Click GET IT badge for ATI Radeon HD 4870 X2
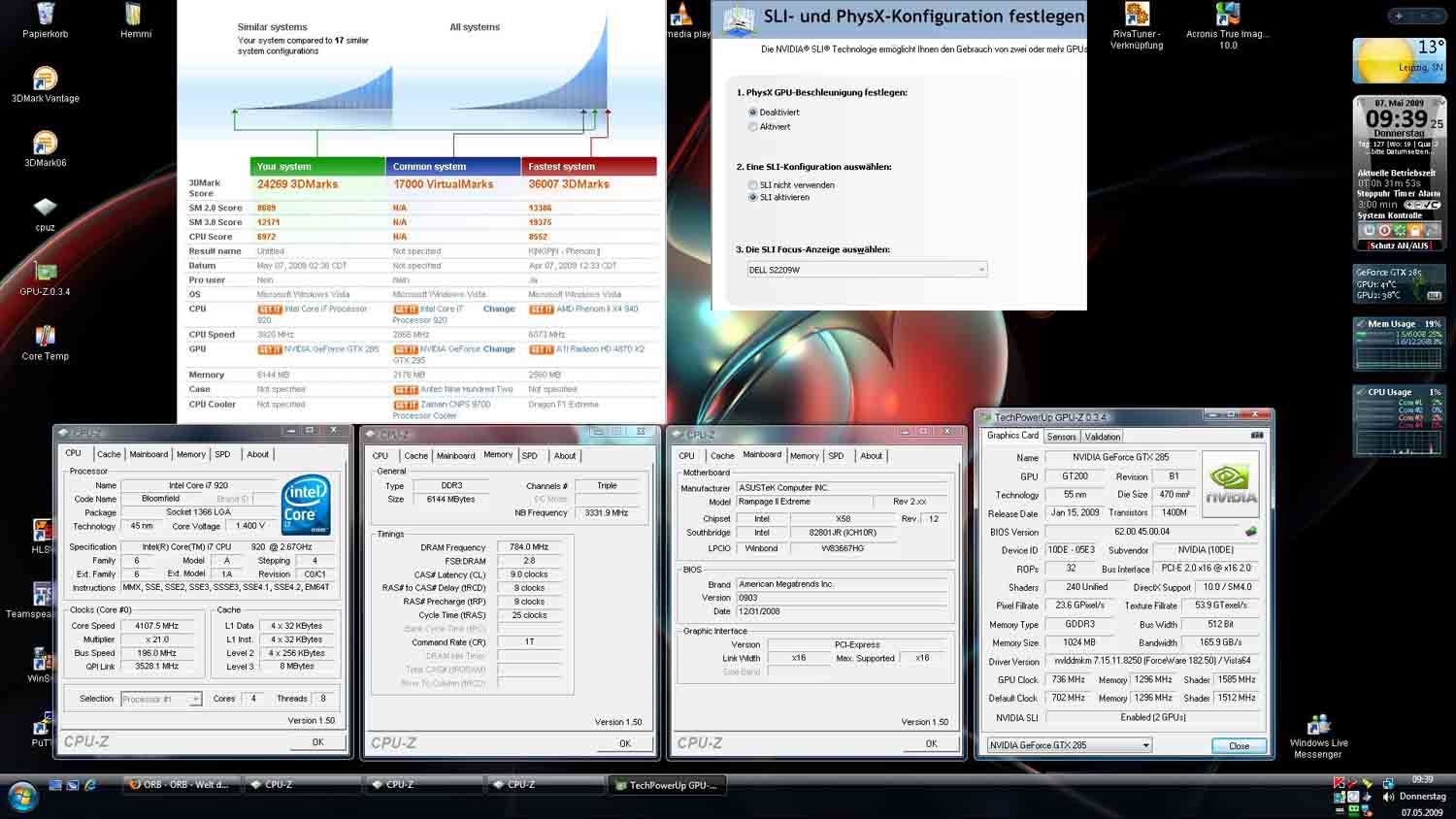This screenshot has width=1456, height=819. pyautogui.click(x=541, y=349)
